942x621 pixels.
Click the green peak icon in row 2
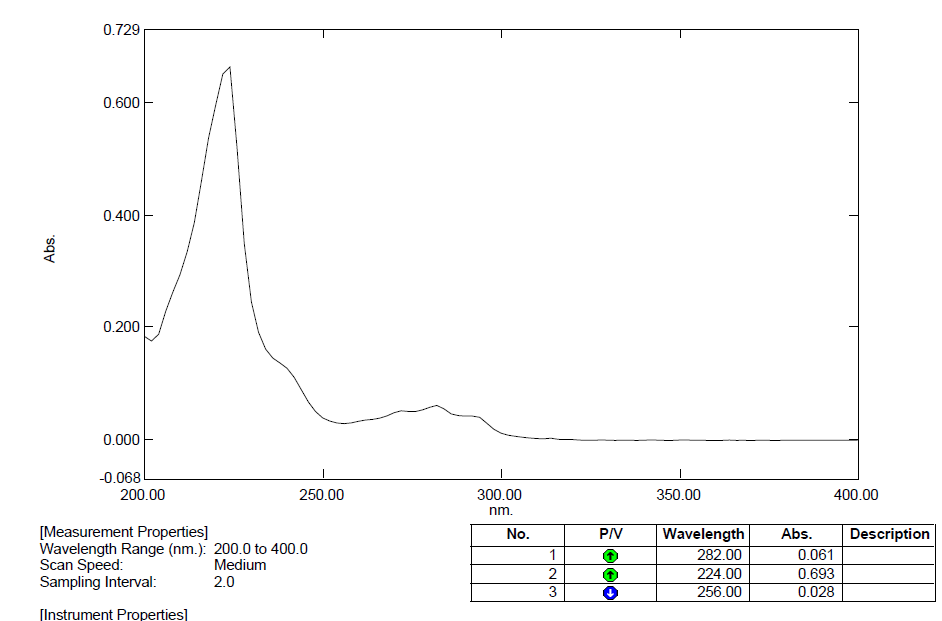(610, 574)
